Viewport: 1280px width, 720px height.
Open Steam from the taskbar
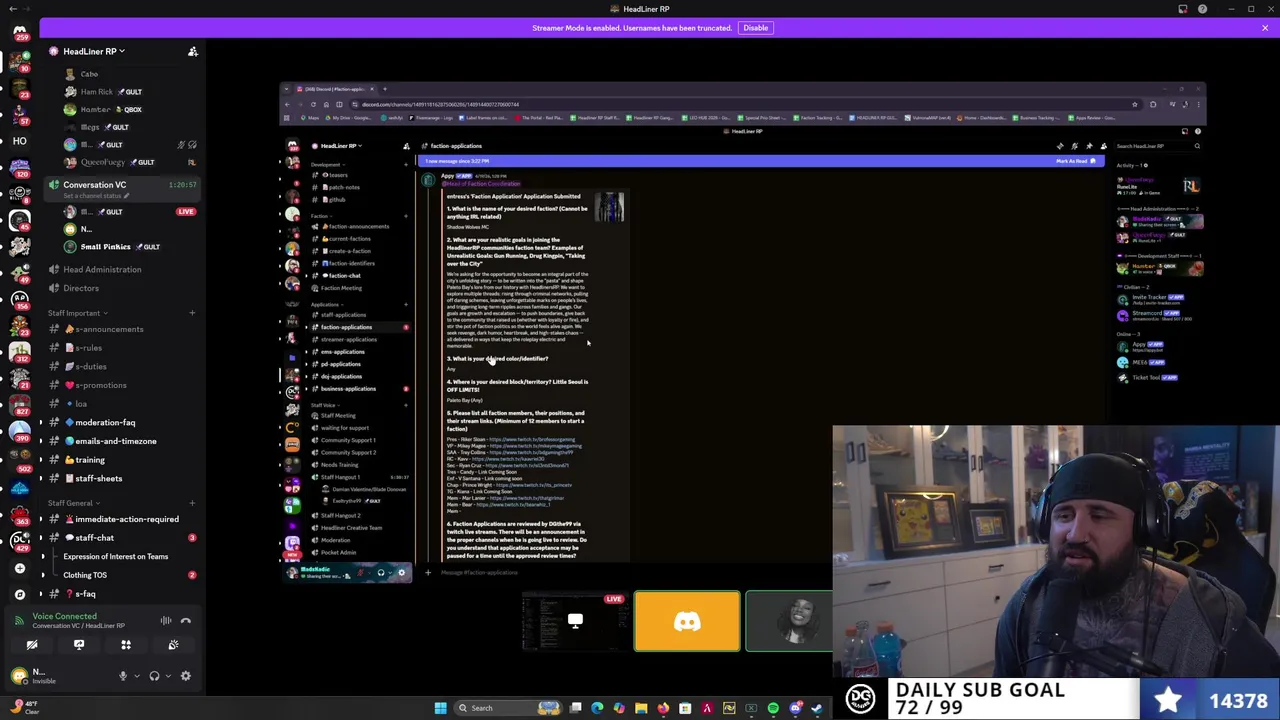click(817, 708)
